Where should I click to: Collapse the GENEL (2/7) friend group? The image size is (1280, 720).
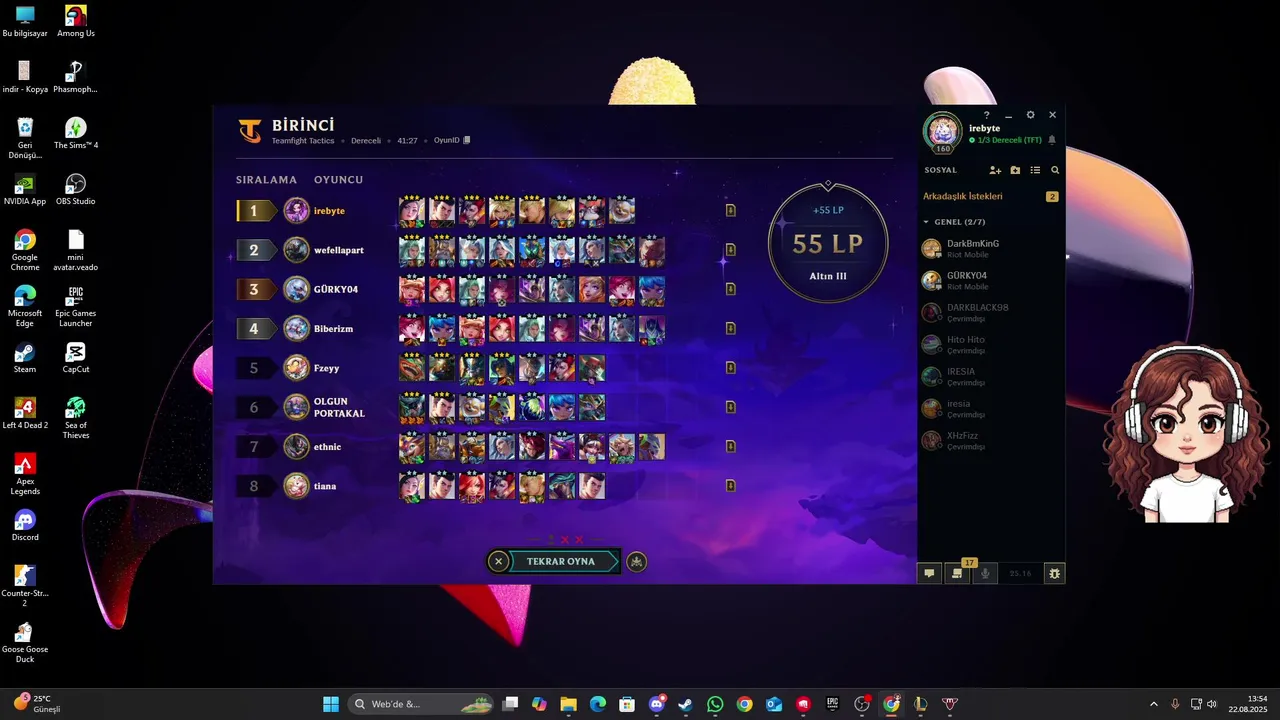click(926, 222)
